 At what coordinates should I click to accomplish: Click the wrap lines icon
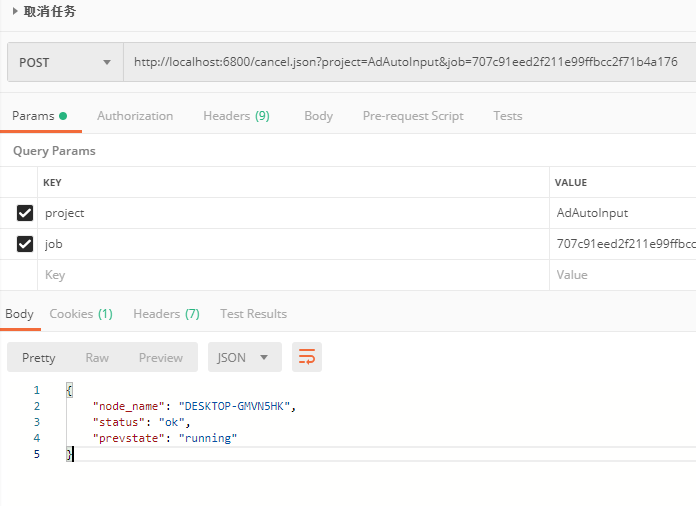click(307, 357)
